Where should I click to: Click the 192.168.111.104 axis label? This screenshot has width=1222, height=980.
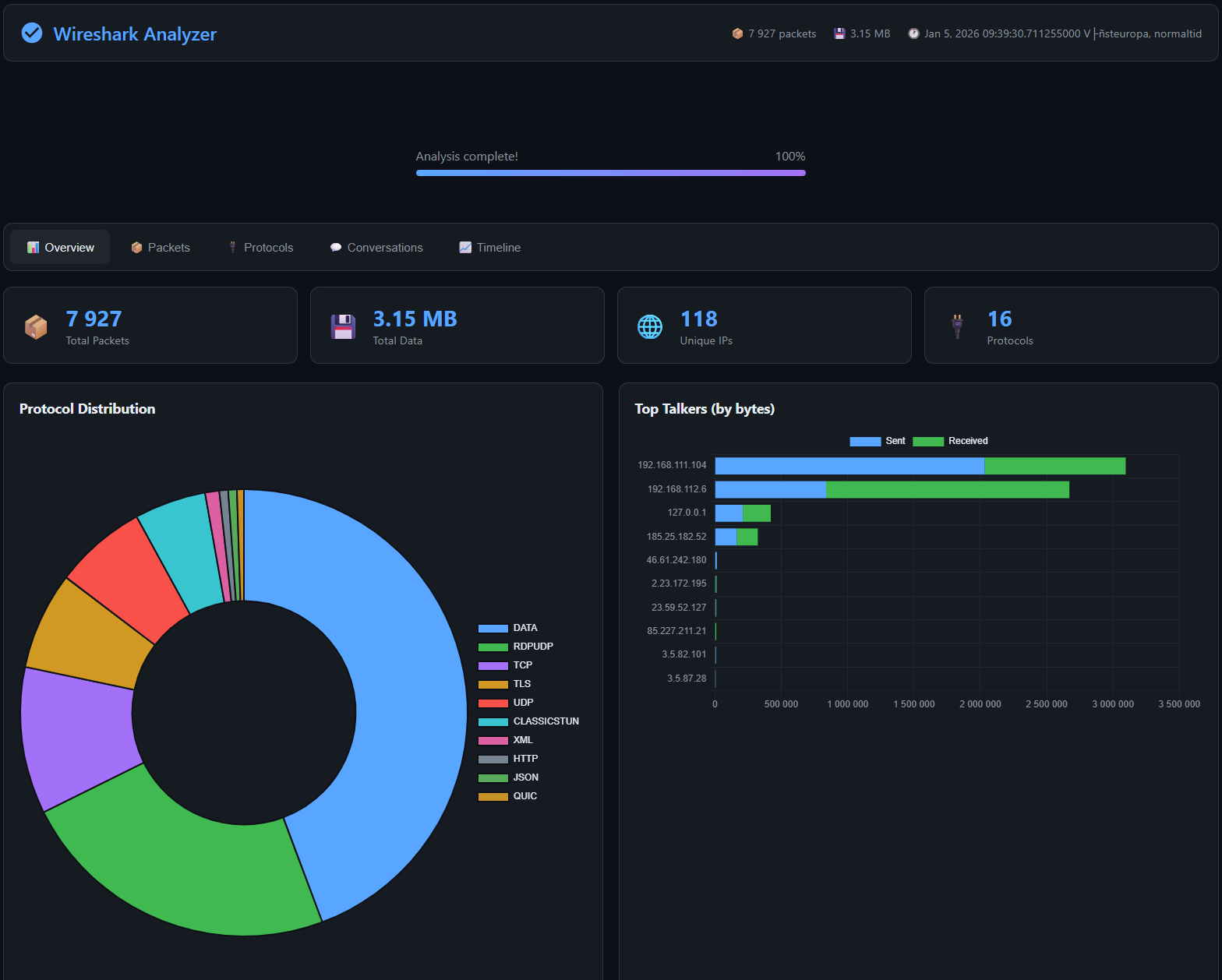click(672, 465)
